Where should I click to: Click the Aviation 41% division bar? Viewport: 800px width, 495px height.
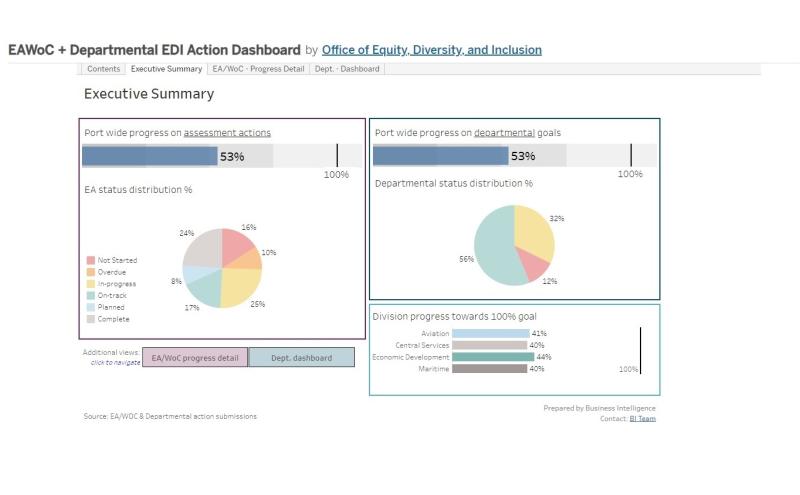pyautogui.click(x=491, y=333)
